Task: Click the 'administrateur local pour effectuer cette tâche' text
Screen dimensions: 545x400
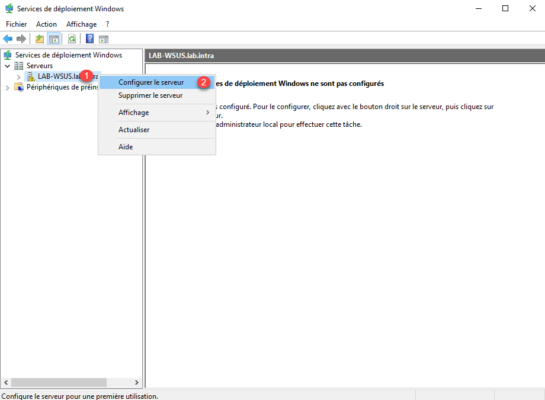Action: (289, 124)
